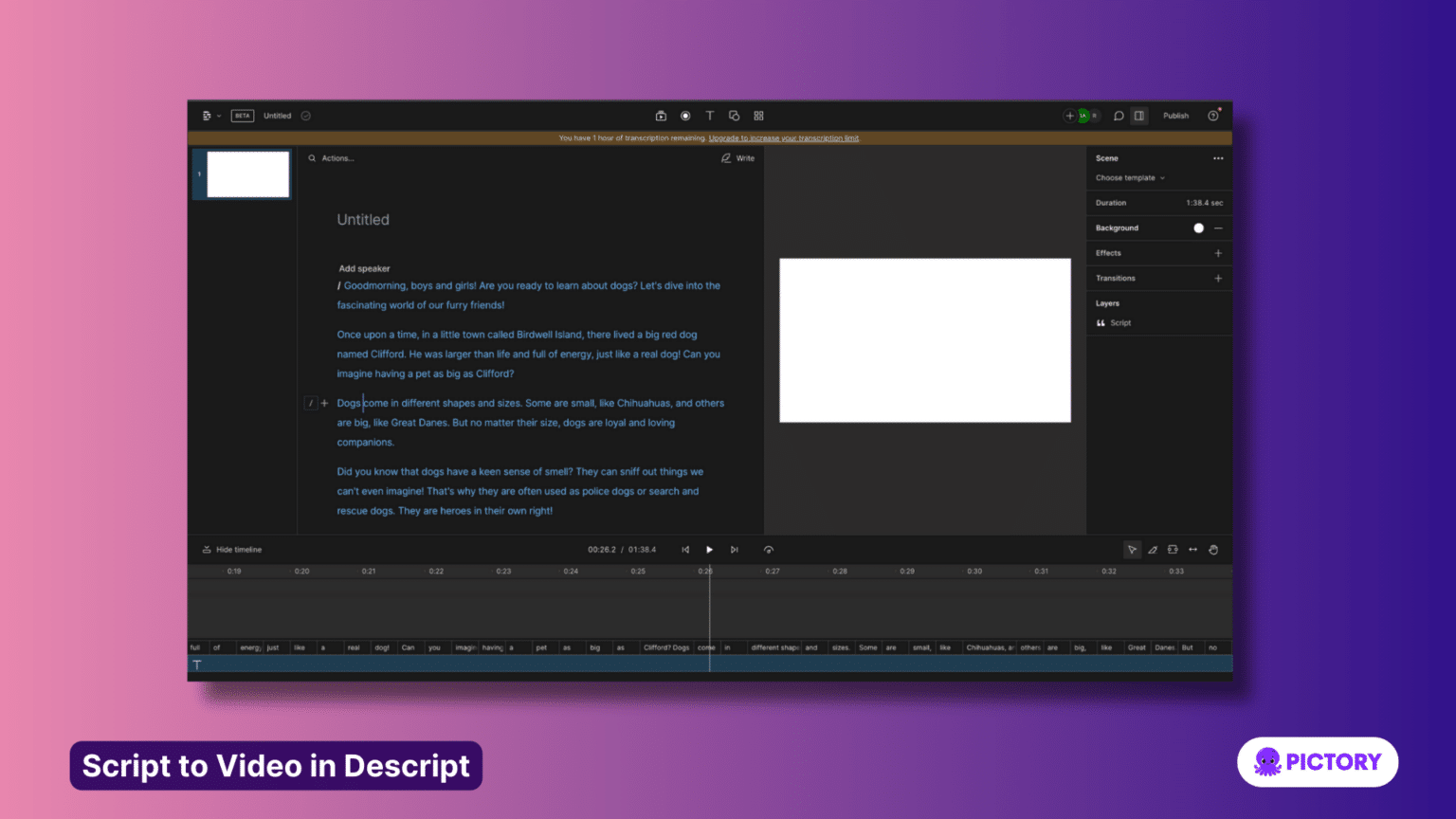Open the layout templates grid icon

click(758, 115)
